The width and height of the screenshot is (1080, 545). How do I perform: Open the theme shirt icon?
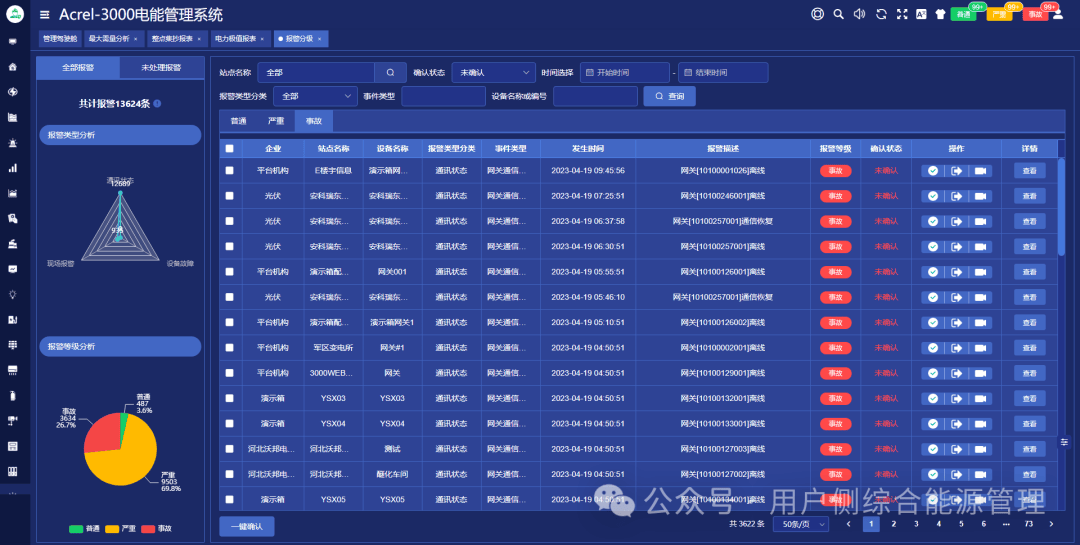(940, 14)
